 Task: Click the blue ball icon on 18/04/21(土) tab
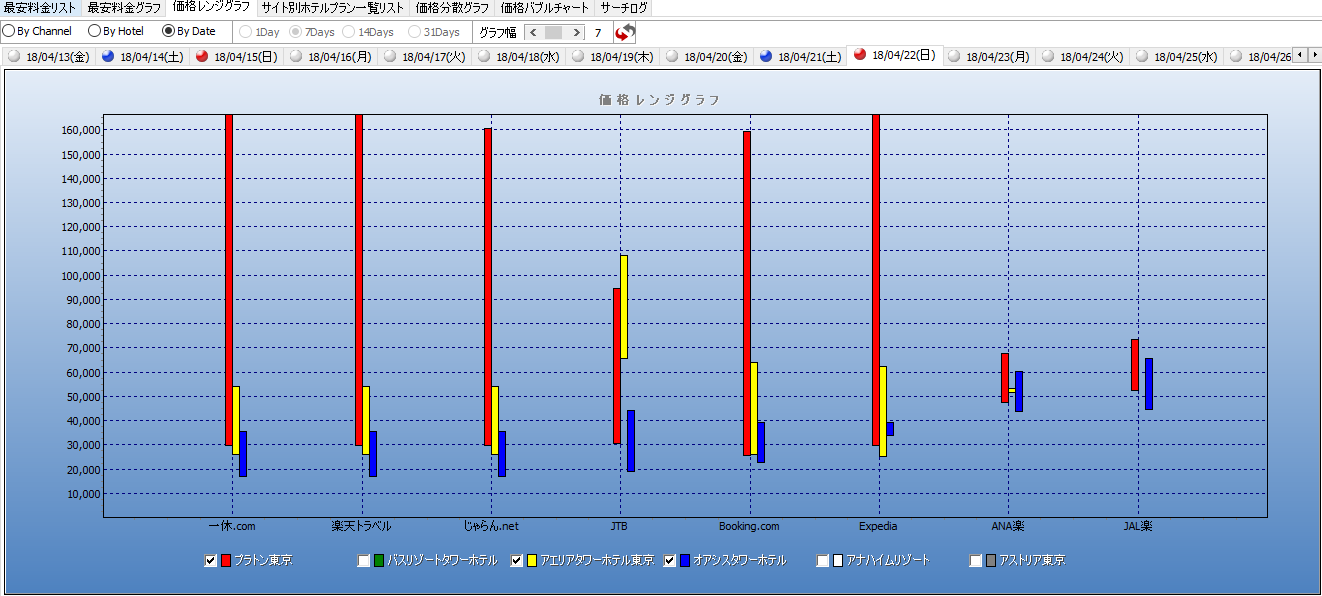click(767, 57)
